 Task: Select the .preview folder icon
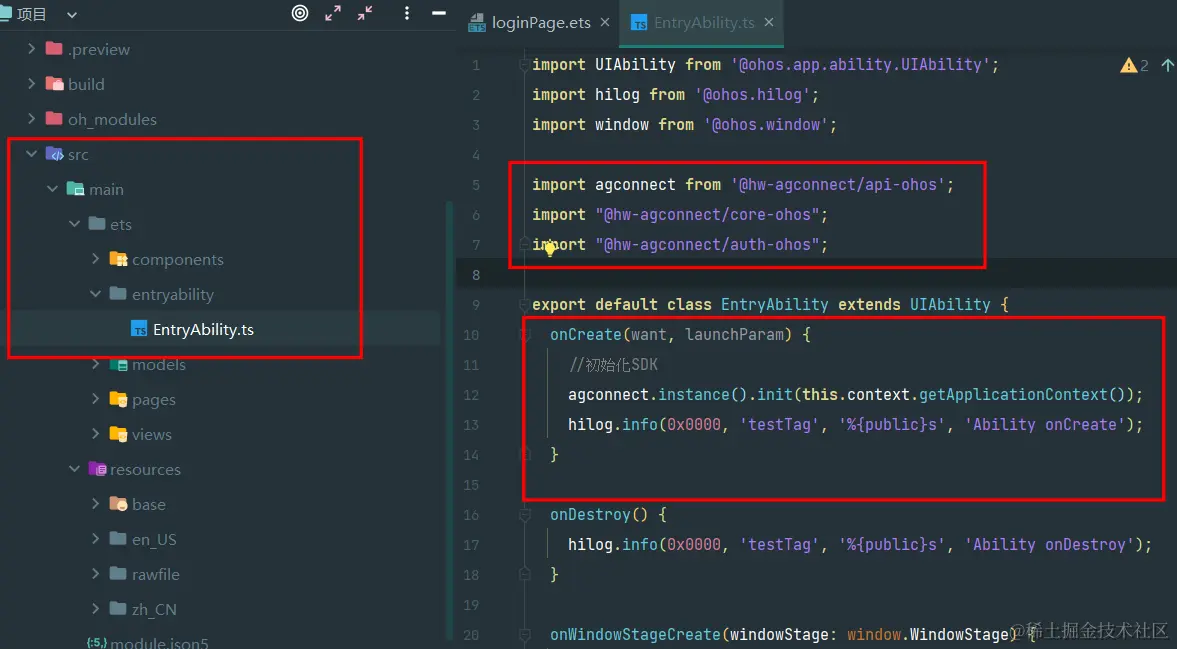click(54, 49)
